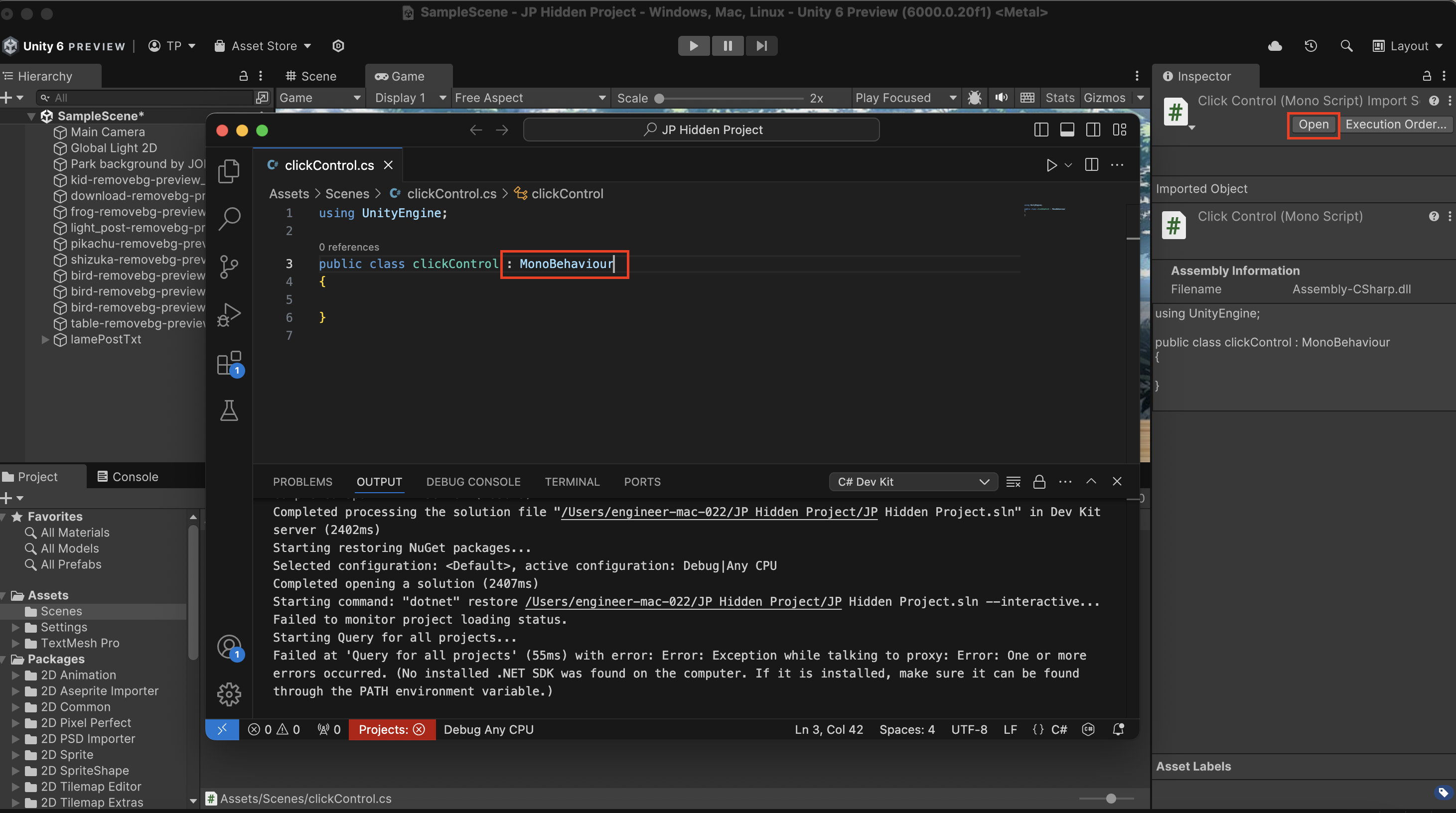Toggle the Hierarchy panel lock

coord(244,76)
